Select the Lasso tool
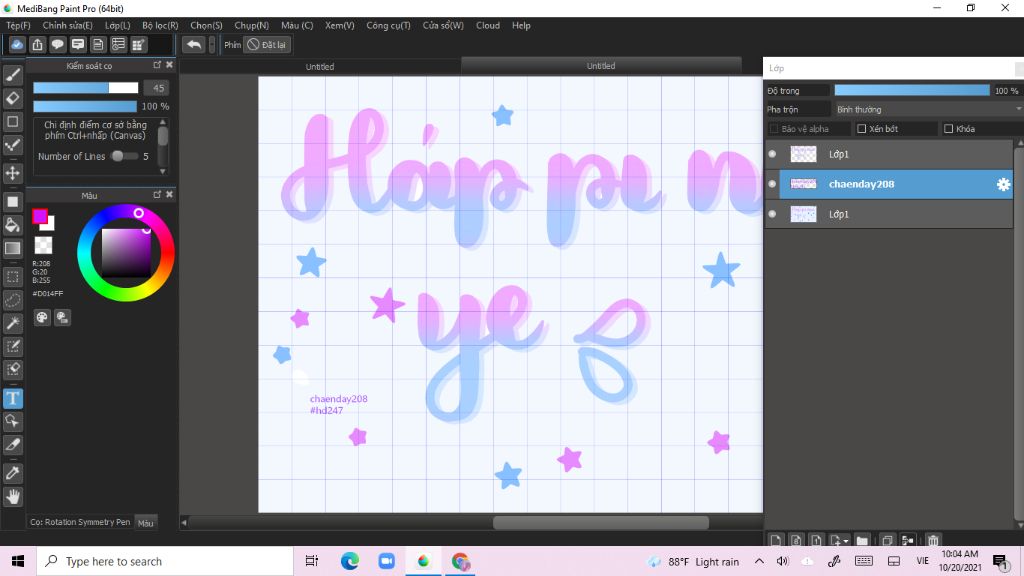 click(x=12, y=300)
